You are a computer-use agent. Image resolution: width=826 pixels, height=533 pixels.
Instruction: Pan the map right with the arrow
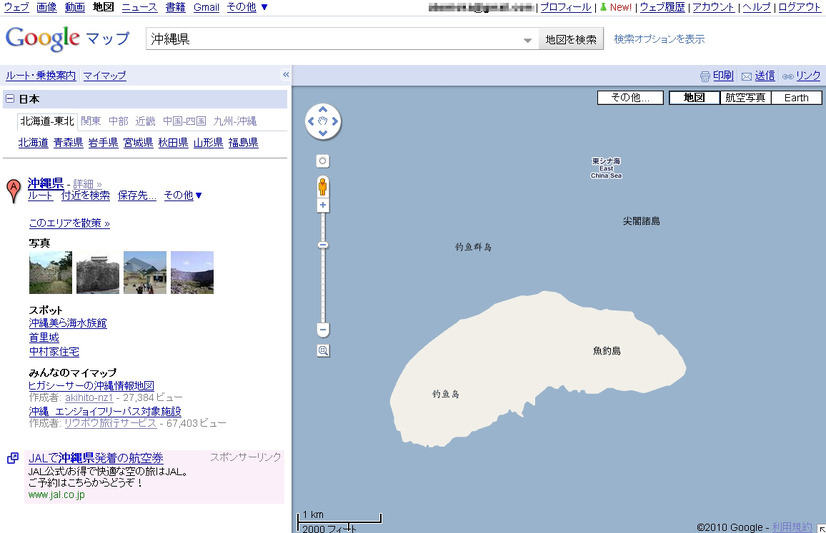click(x=335, y=122)
